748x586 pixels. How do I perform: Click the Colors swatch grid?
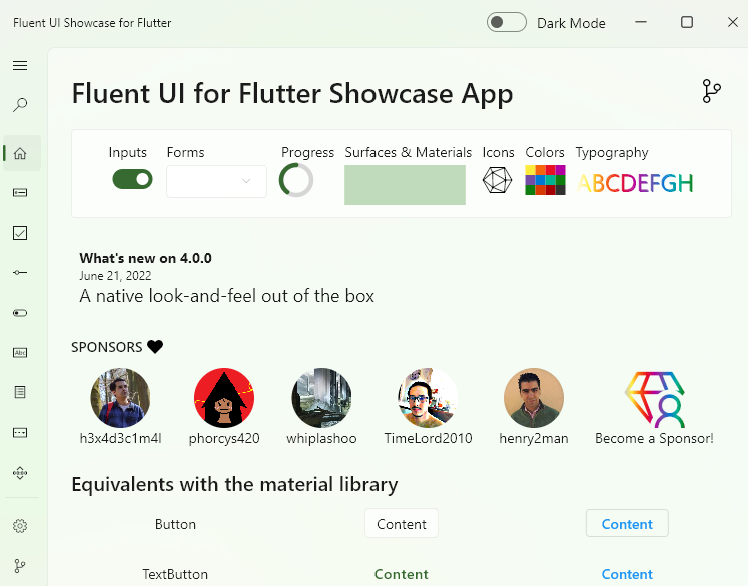click(545, 180)
